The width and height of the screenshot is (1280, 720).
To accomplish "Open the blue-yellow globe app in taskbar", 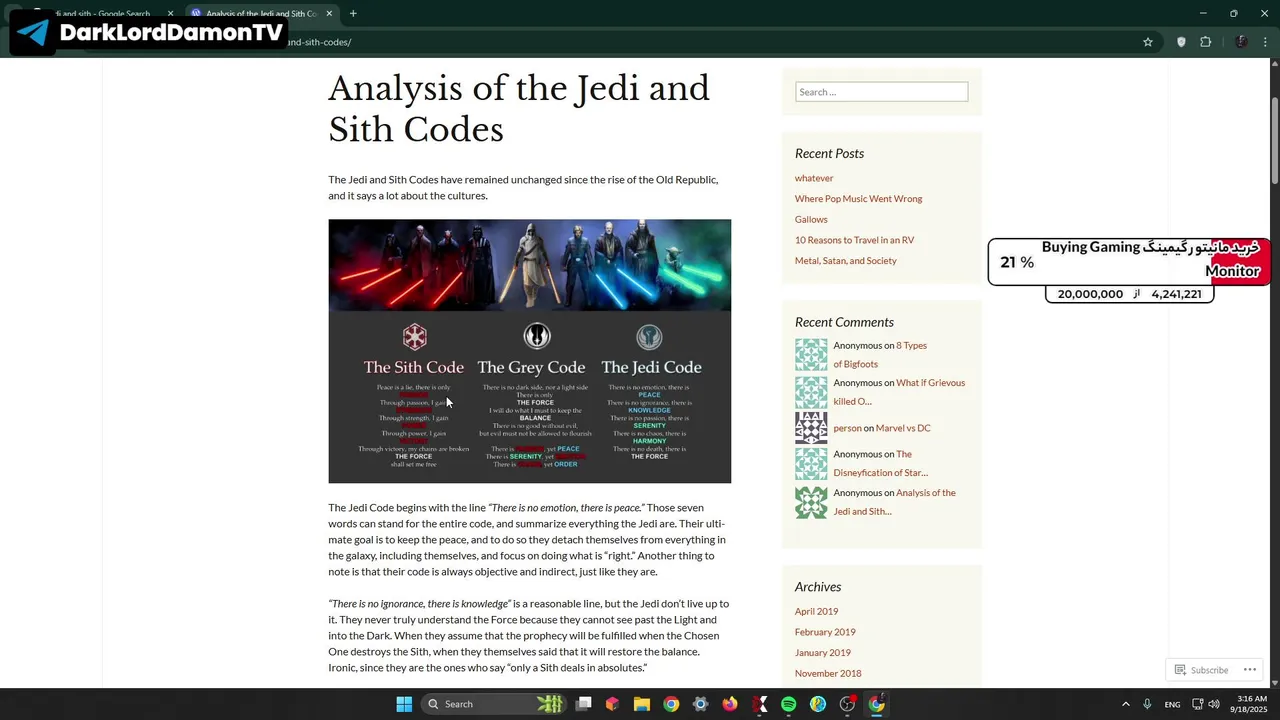I will pos(818,704).
